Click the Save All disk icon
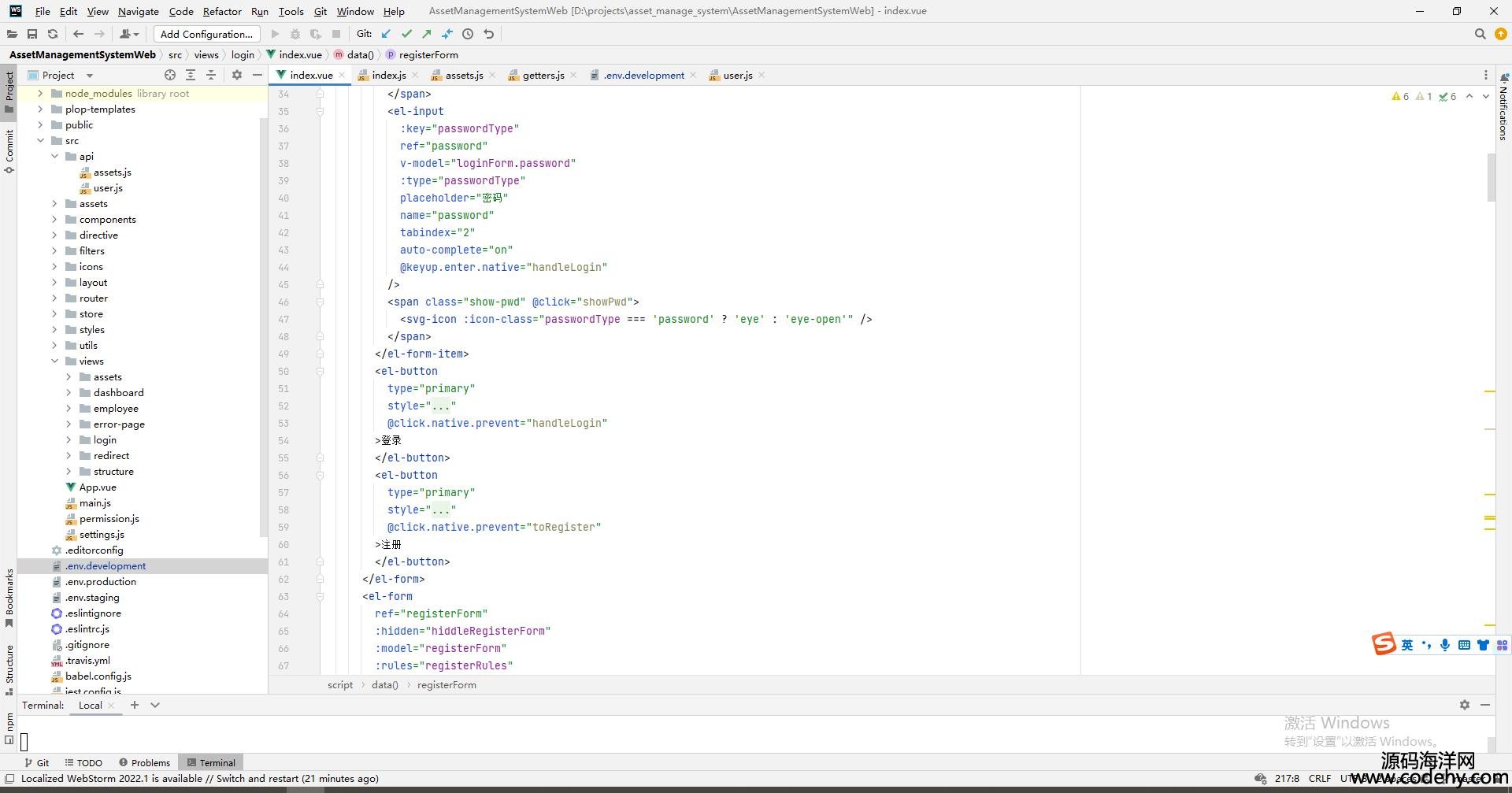The width and height of the screenshot is (1512, 793). tap(32, 34)
